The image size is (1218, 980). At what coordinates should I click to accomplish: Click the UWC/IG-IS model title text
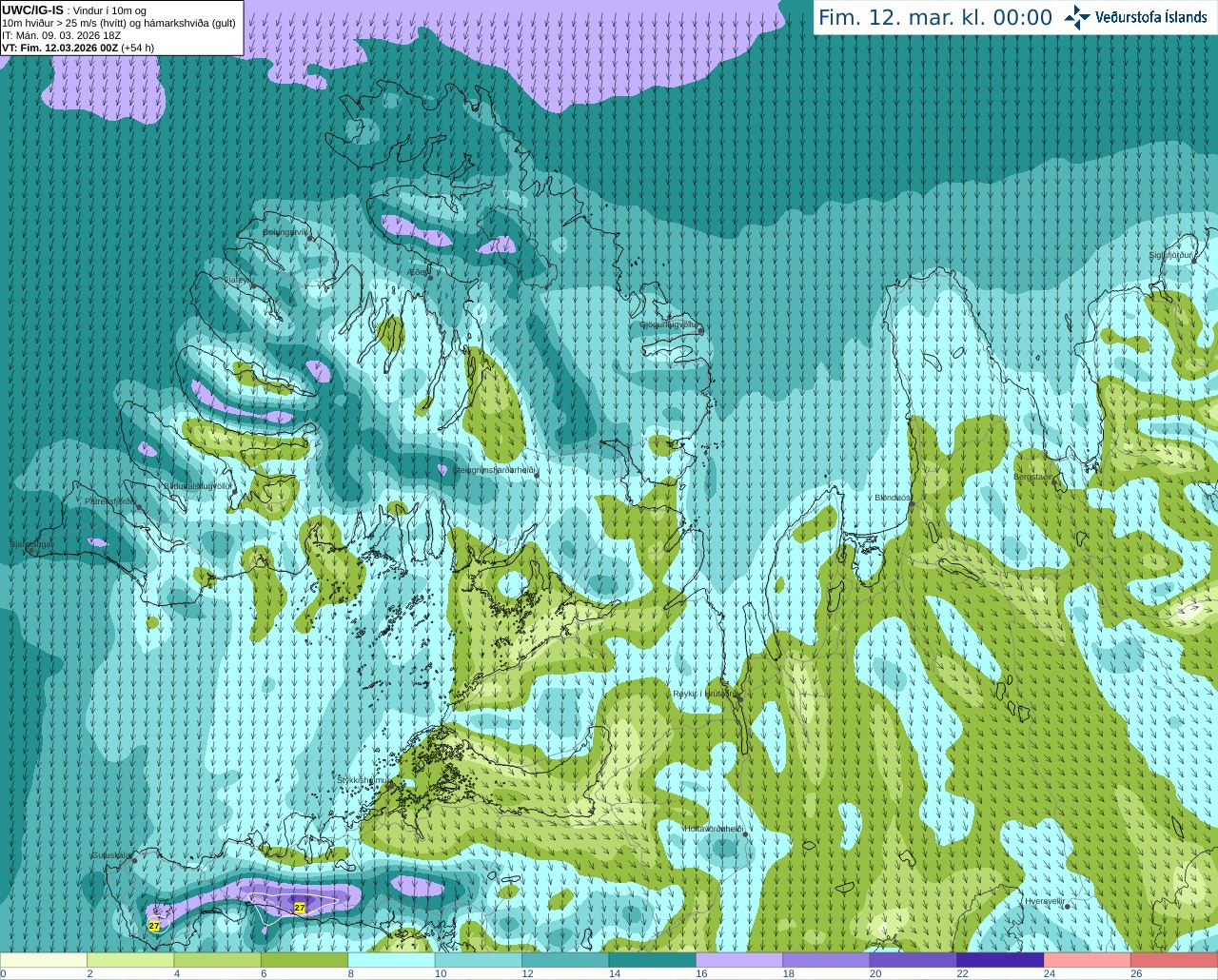coord(32,10)
